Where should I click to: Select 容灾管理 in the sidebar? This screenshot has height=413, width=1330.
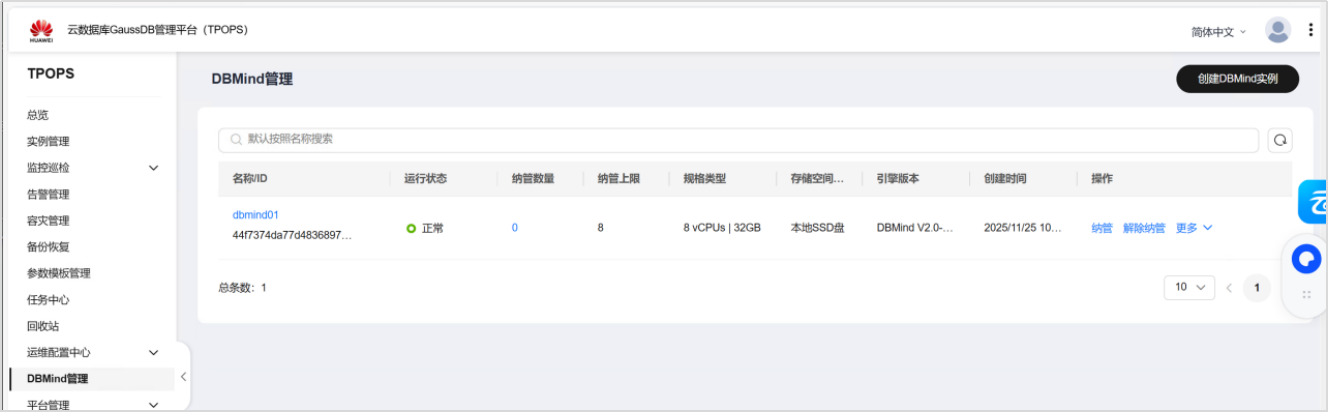(x=48, y=220)
